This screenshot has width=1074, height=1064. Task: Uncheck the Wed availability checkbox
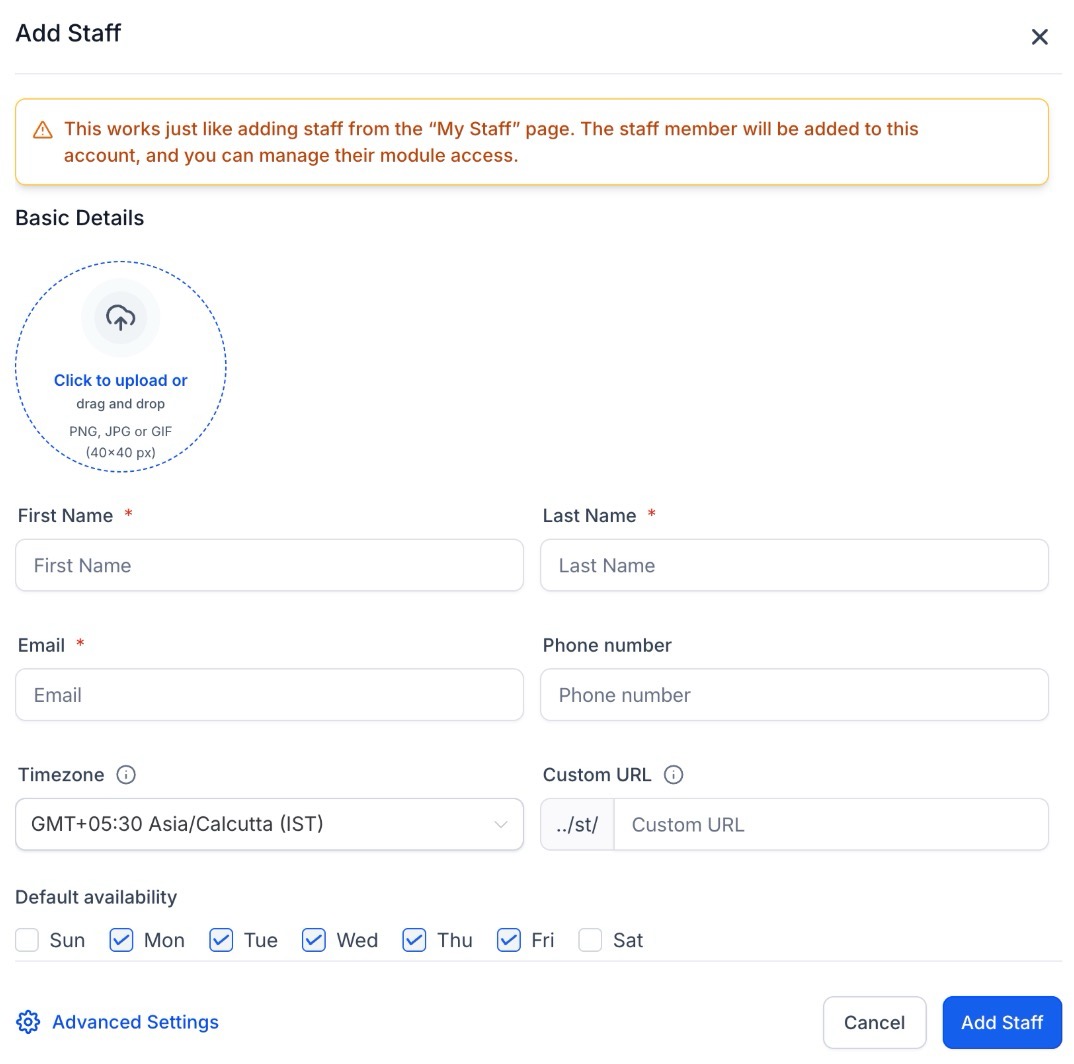(x=314, y=940)
